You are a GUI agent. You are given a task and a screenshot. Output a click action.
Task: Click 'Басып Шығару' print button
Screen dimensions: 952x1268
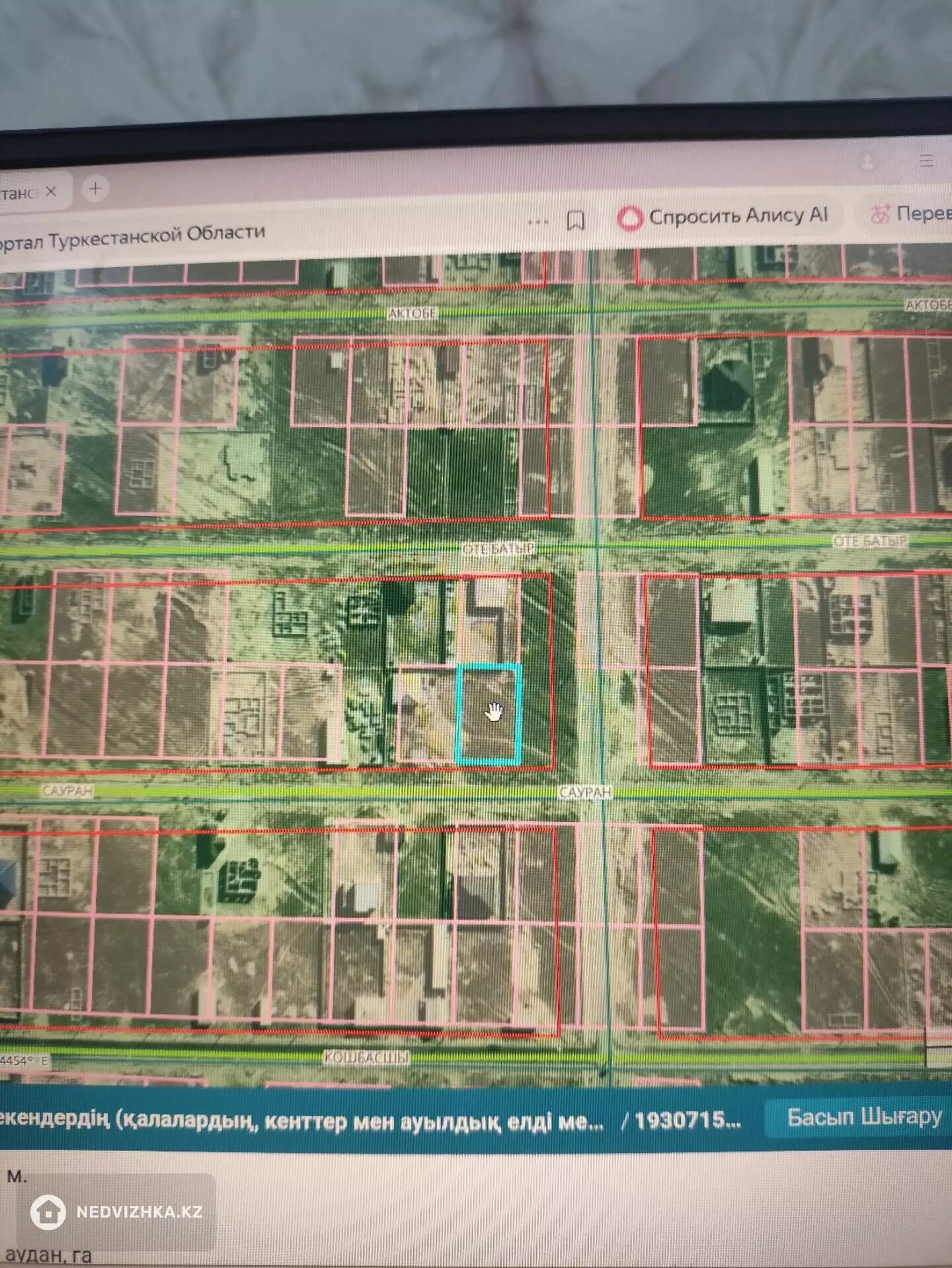click(863, 1117)
